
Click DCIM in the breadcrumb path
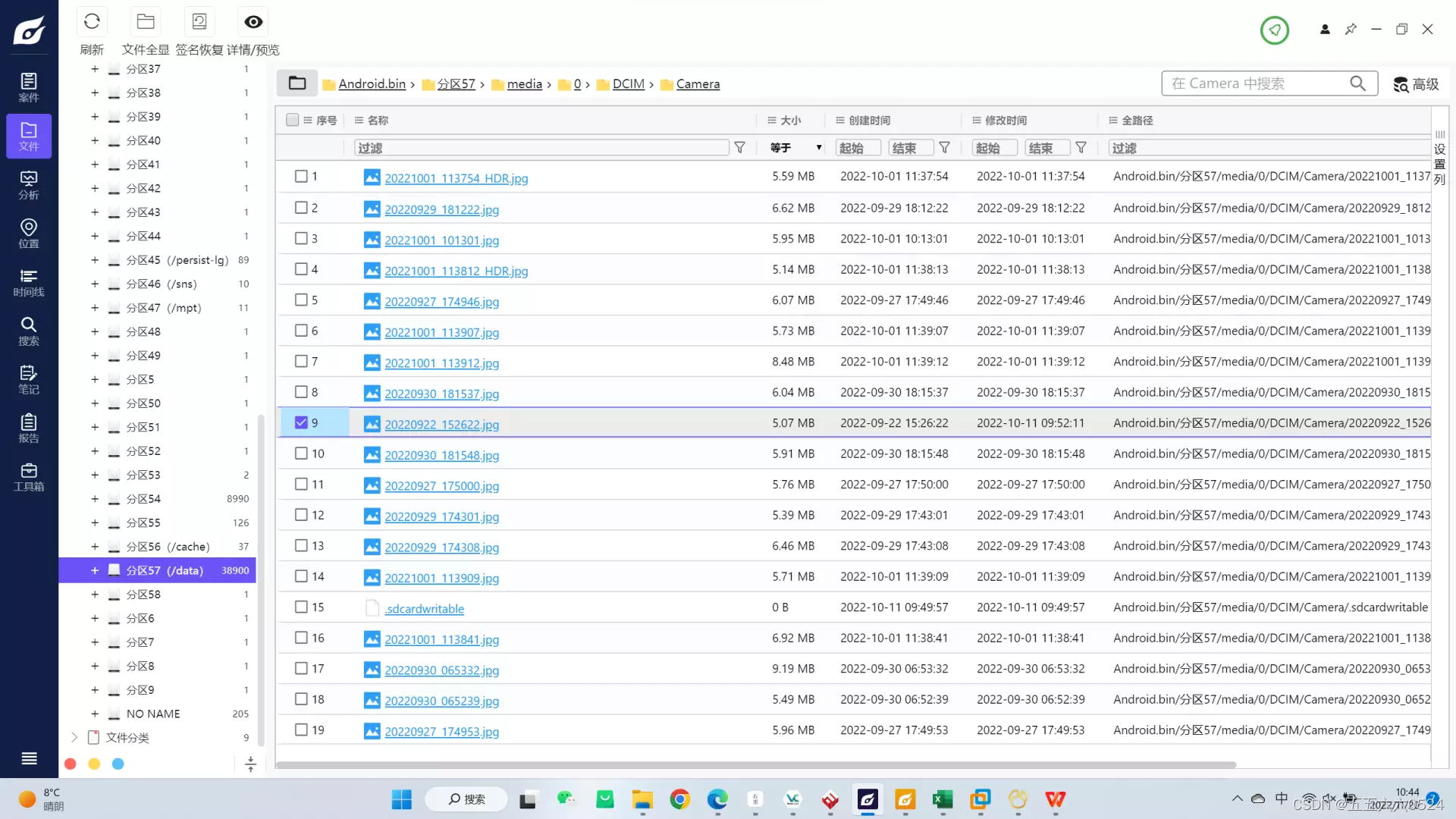coord(628,84)
